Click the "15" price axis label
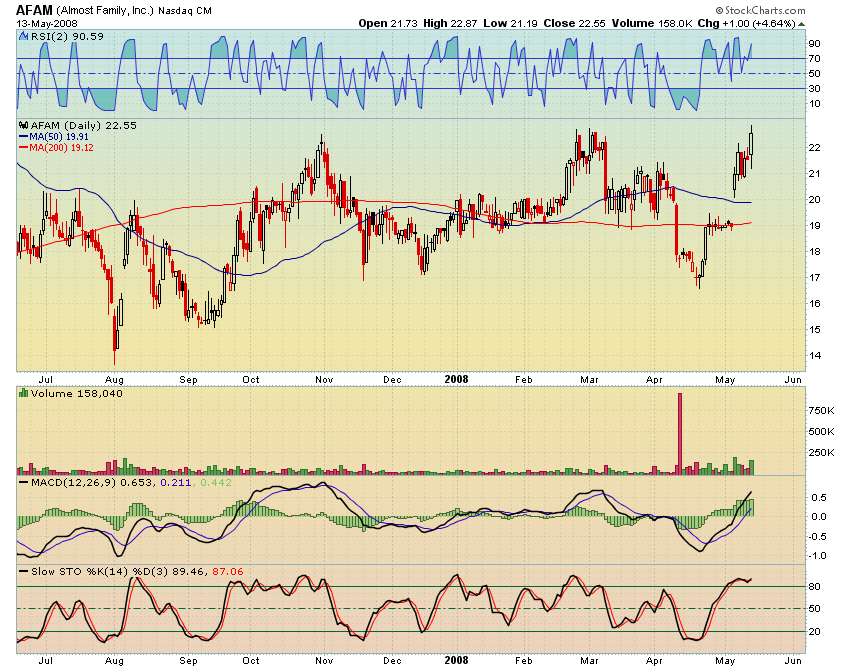850x668 pixels. click(814, 330)
